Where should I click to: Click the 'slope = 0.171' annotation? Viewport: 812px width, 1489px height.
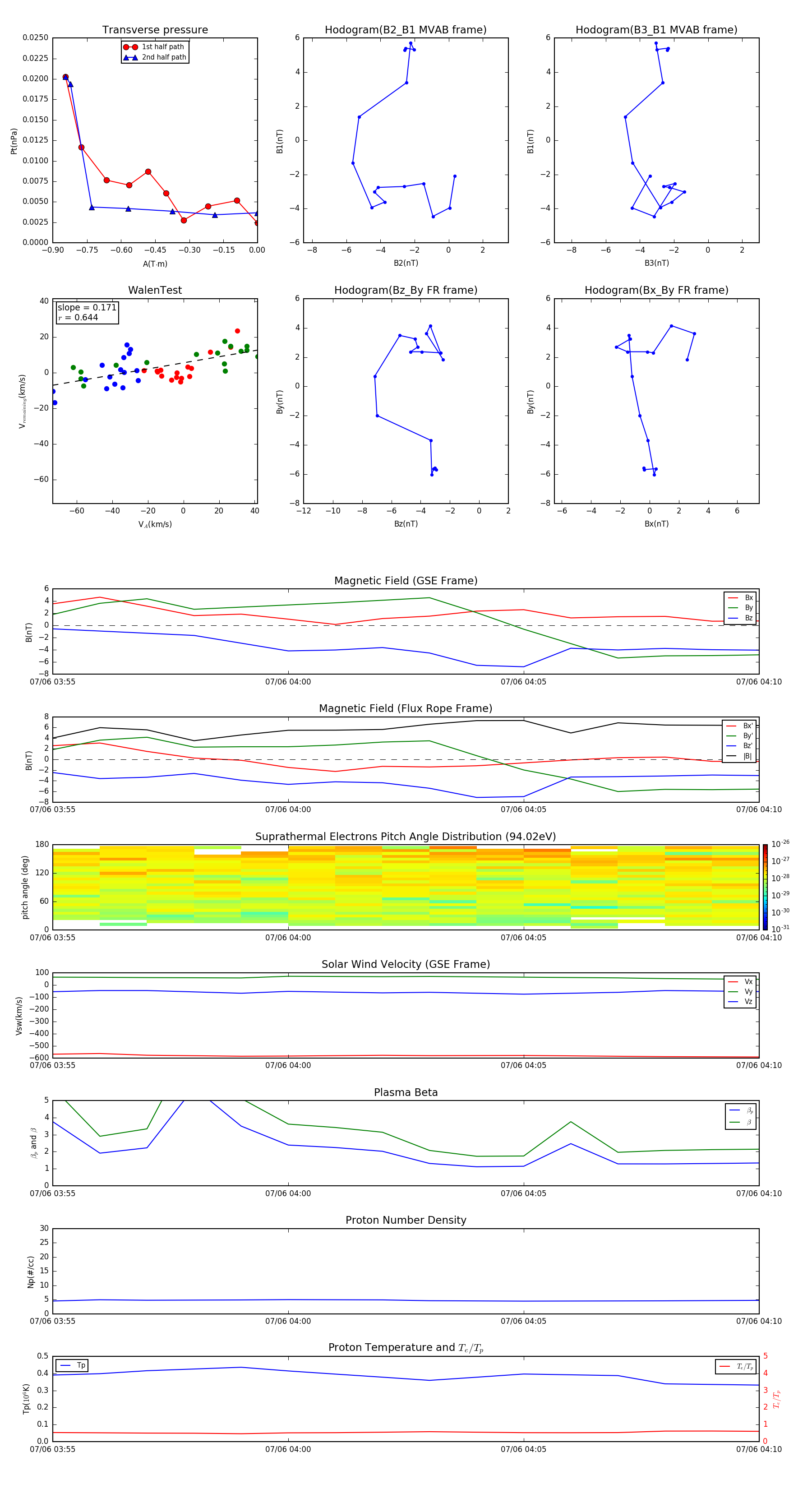click(x=87, y=308)
